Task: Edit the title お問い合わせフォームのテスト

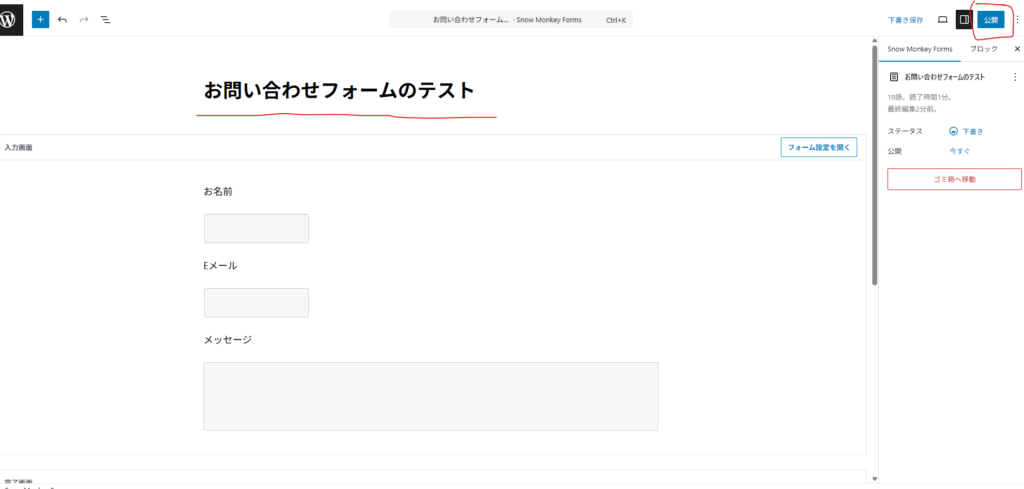Action: (339, 91)
